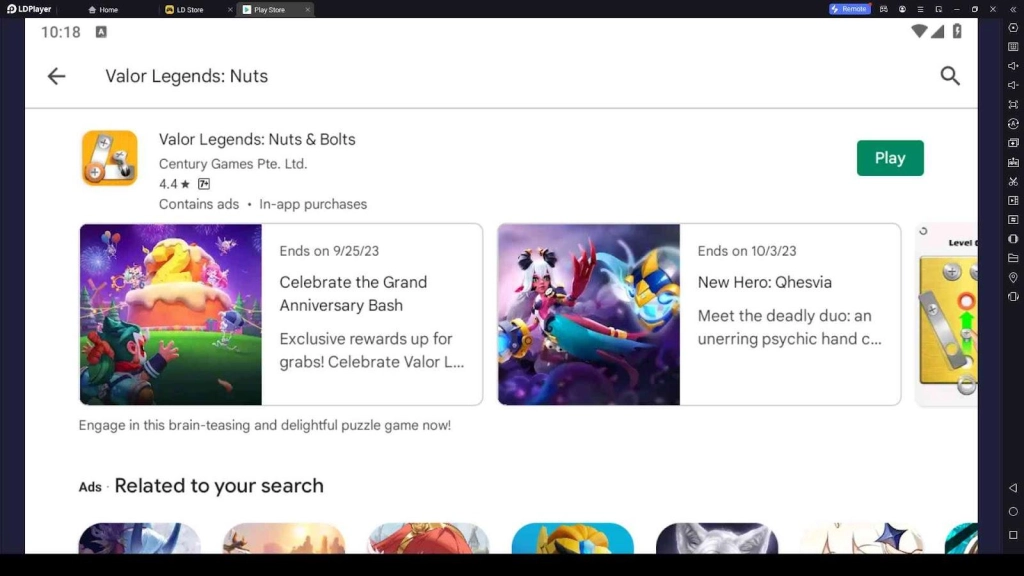
Task: Open New Hero: Qhesvia event title
Action: pos(765,282)
